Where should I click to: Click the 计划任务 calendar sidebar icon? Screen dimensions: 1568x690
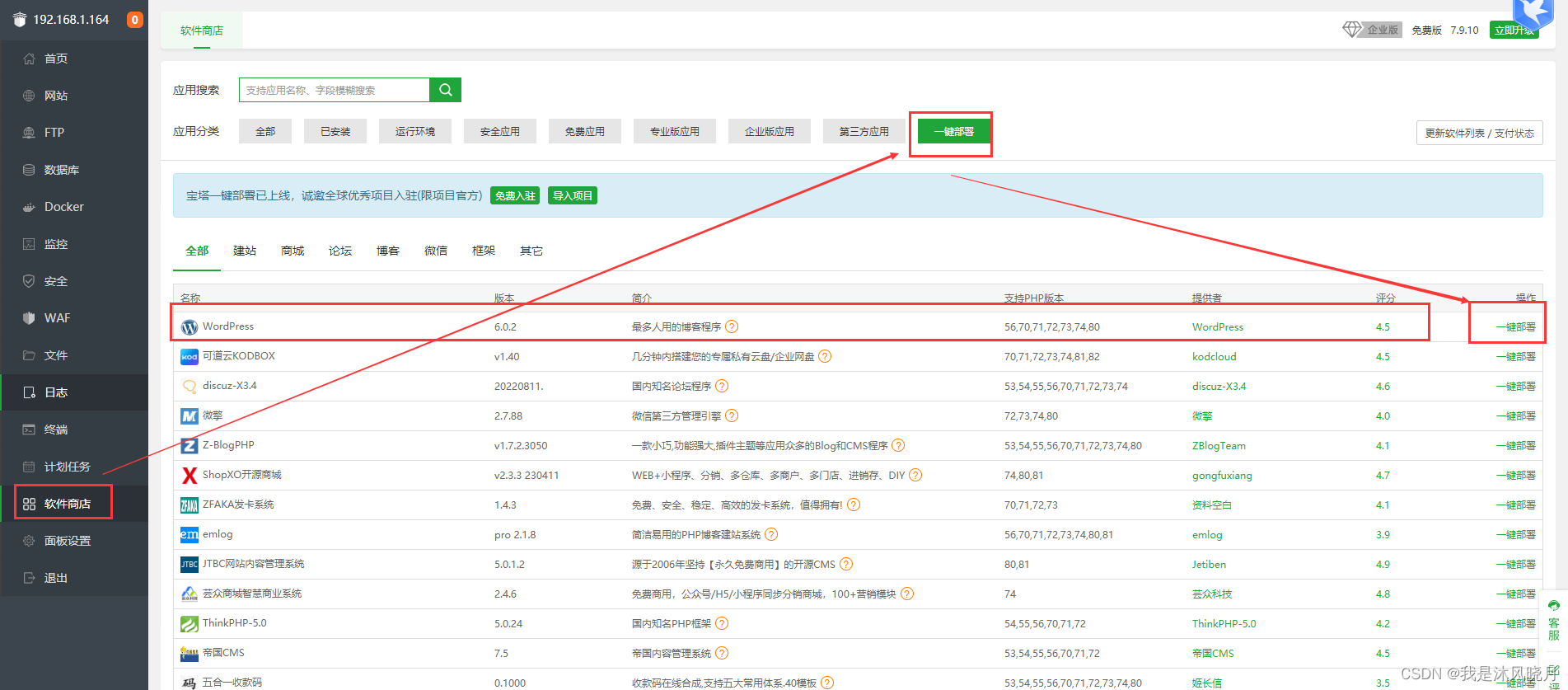pyautogui.click(x=30, y=467)
